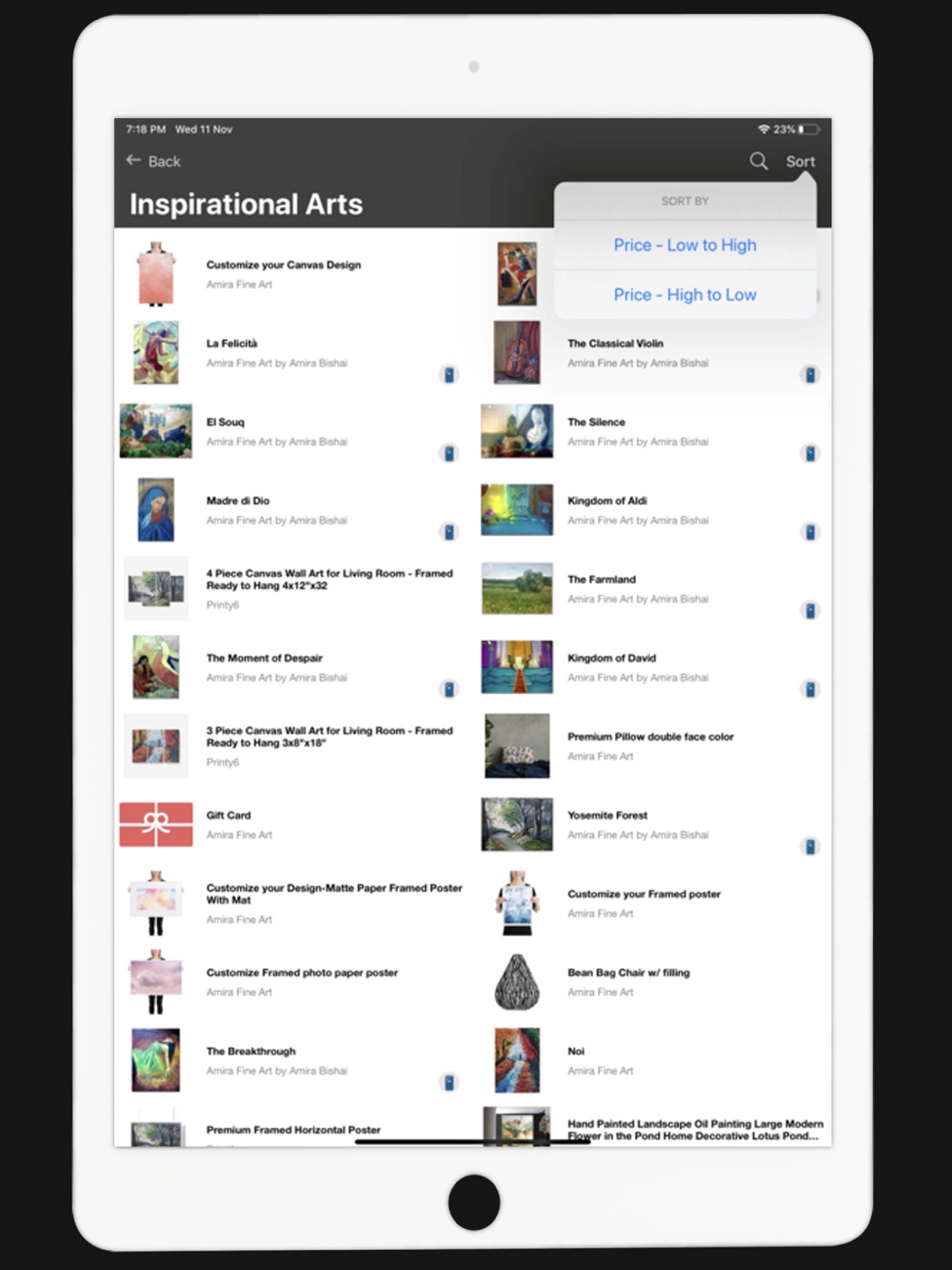
Task: Select Price - Low to High
Action: coord(685,245)
